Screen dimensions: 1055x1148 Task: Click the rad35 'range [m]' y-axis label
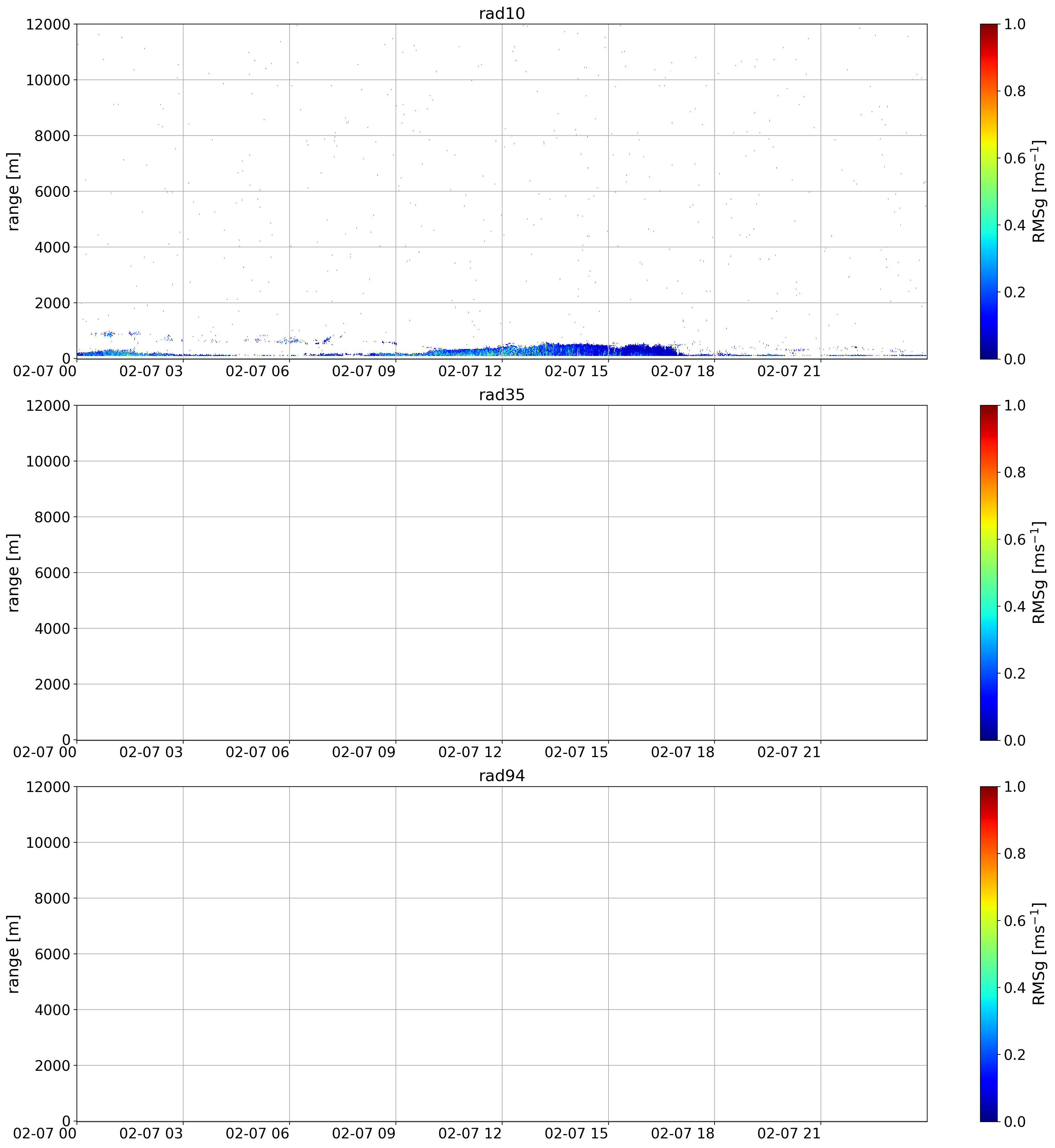pos(13,573)
